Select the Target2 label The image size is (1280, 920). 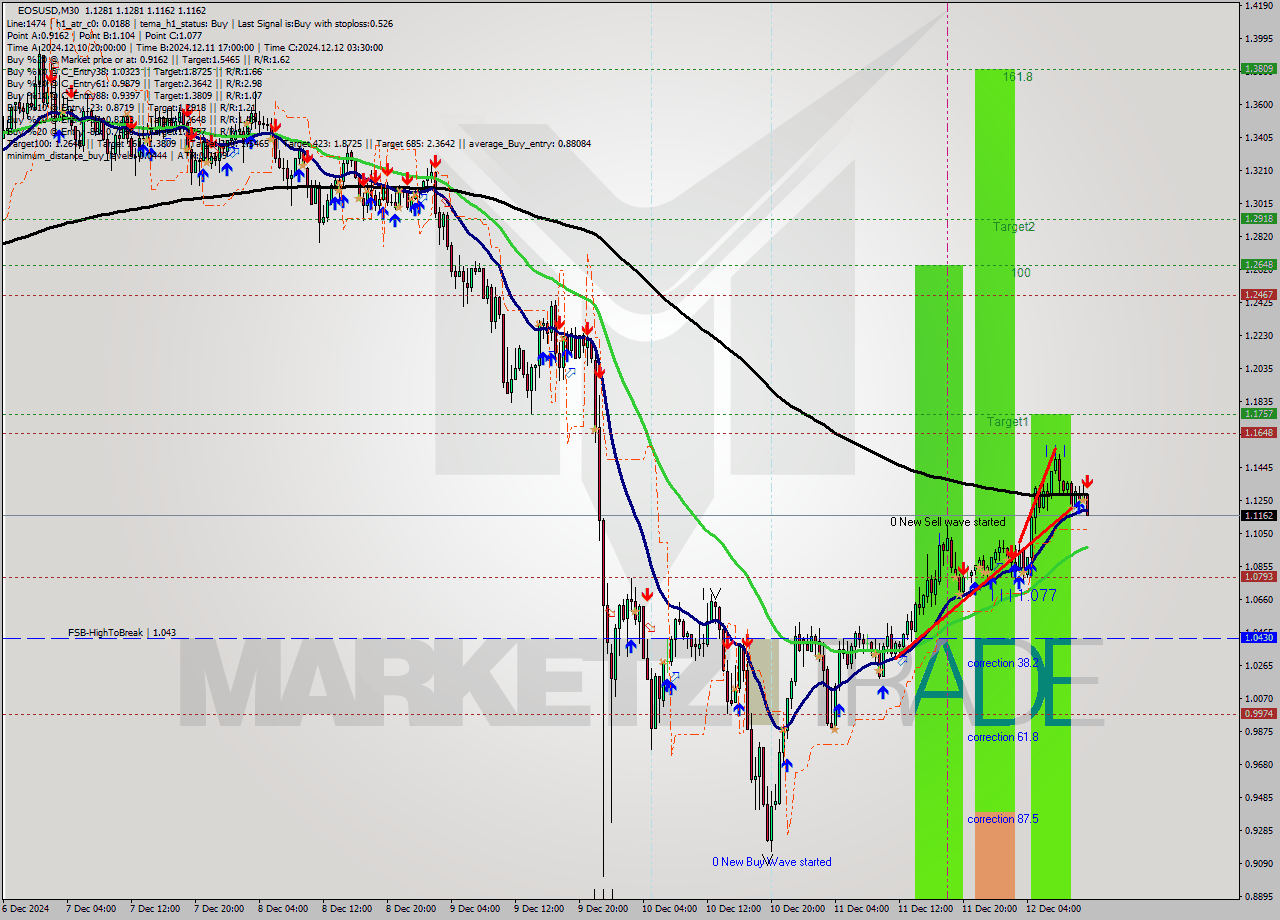click(1013, 227)
